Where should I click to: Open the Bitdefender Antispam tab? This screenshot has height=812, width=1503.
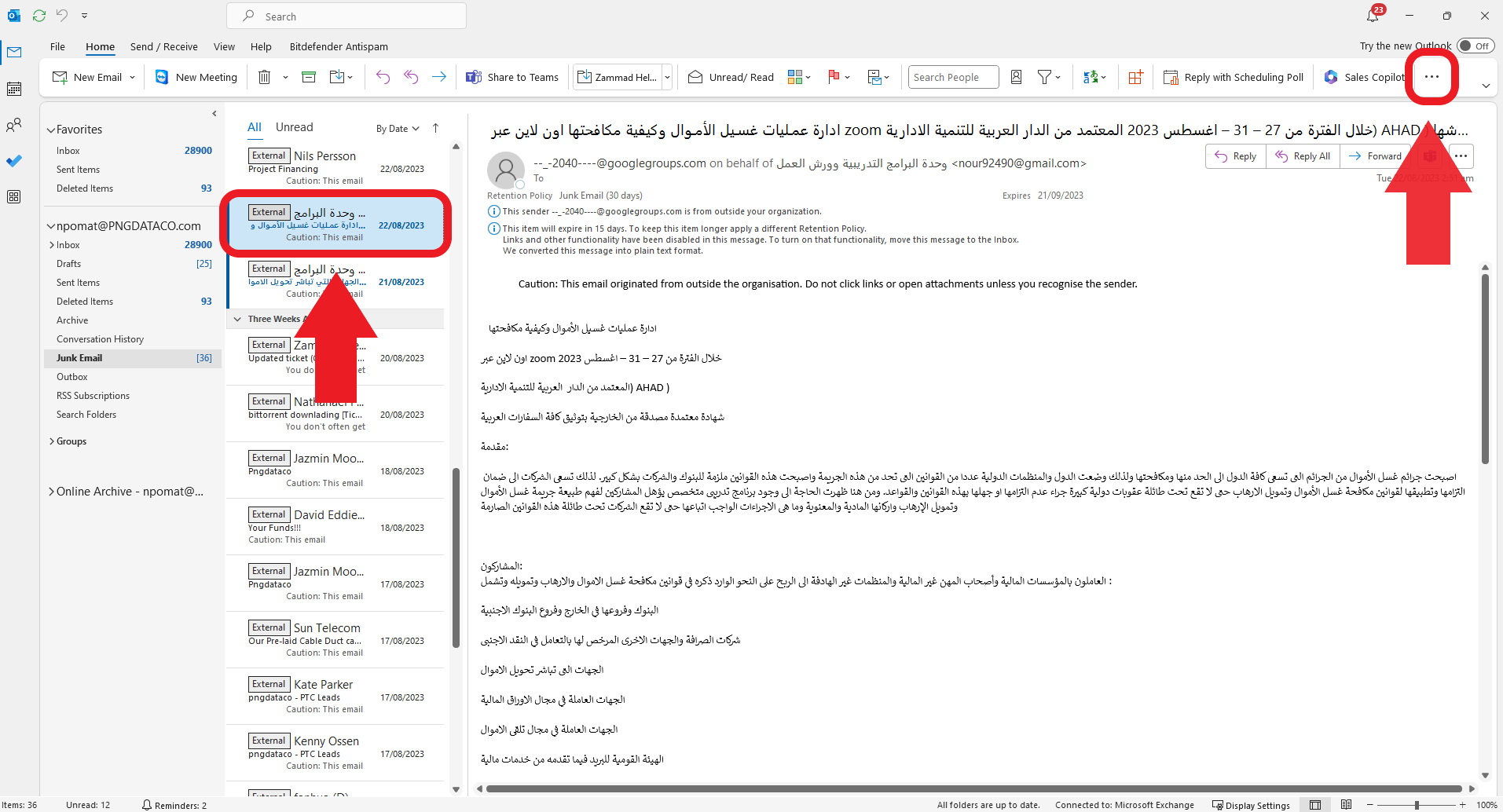click(339, 46)
